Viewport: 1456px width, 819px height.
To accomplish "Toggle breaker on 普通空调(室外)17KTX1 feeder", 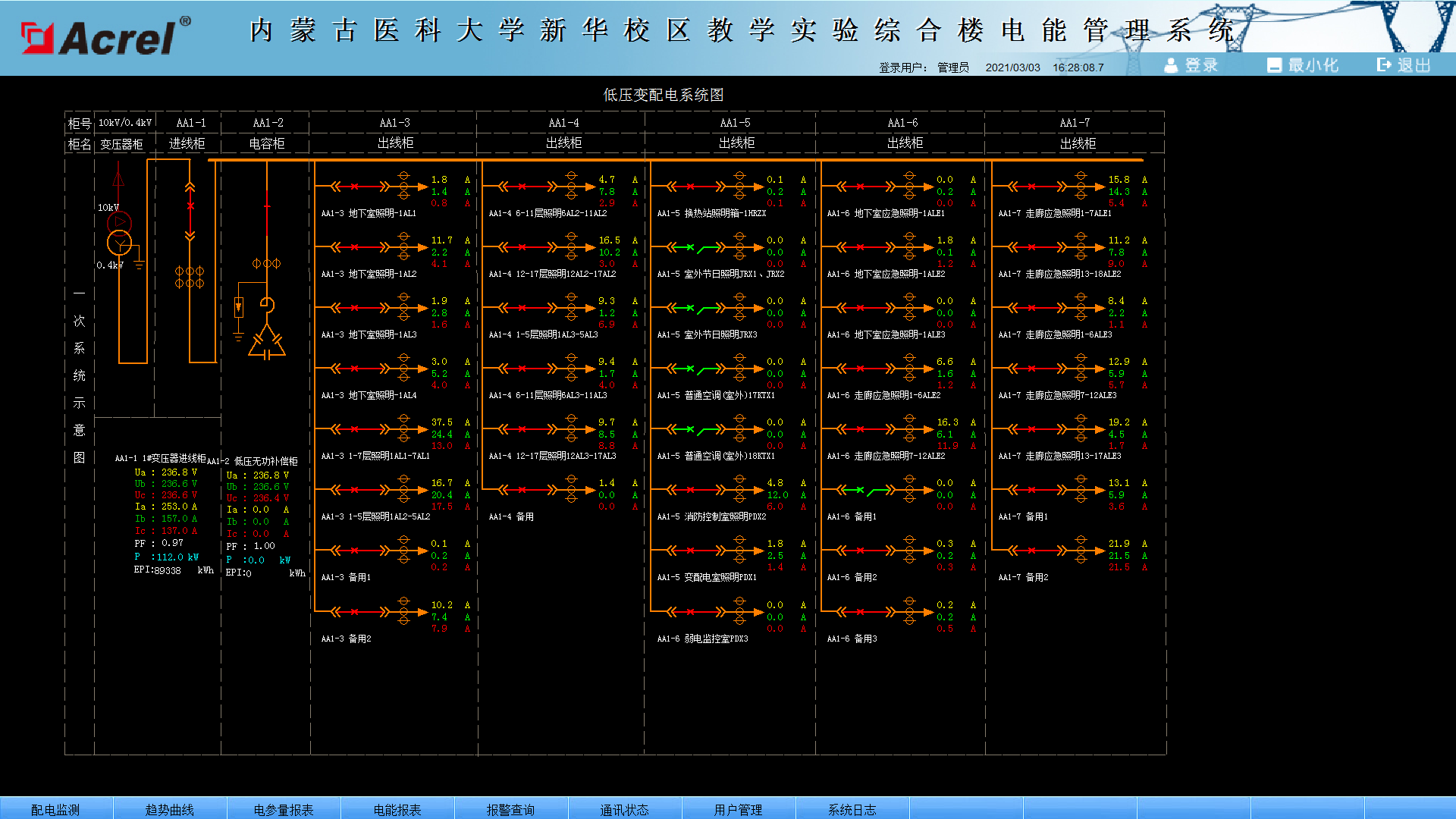I will pos(691,369).
